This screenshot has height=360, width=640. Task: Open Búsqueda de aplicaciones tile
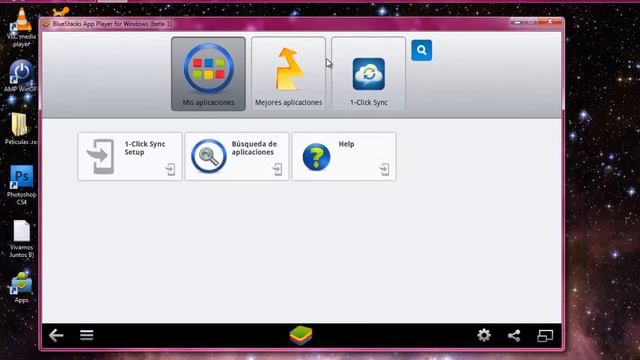[237, 156]
